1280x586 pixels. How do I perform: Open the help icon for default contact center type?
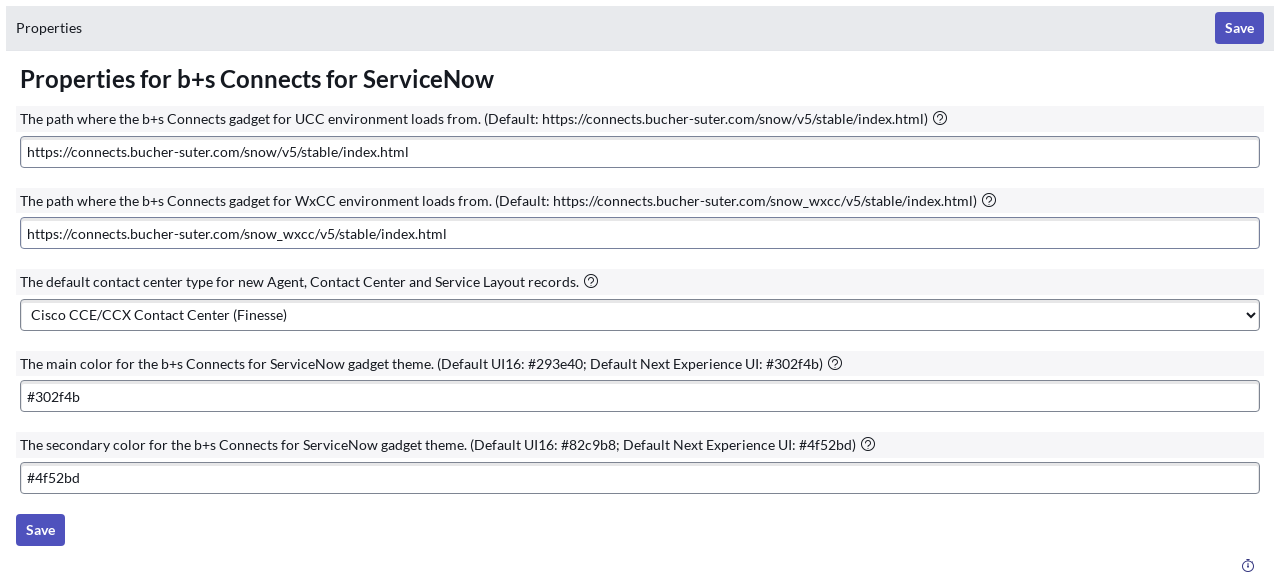(x=591, y=281)
